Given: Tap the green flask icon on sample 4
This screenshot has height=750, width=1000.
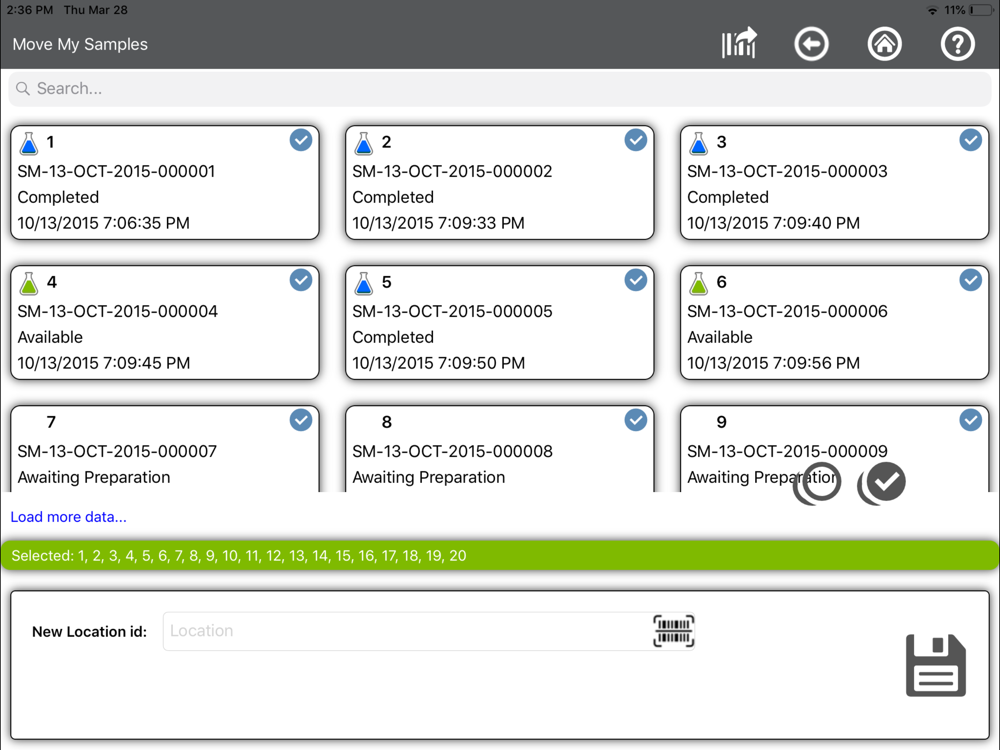Looking at the screenshot, I should coord(29,284).
